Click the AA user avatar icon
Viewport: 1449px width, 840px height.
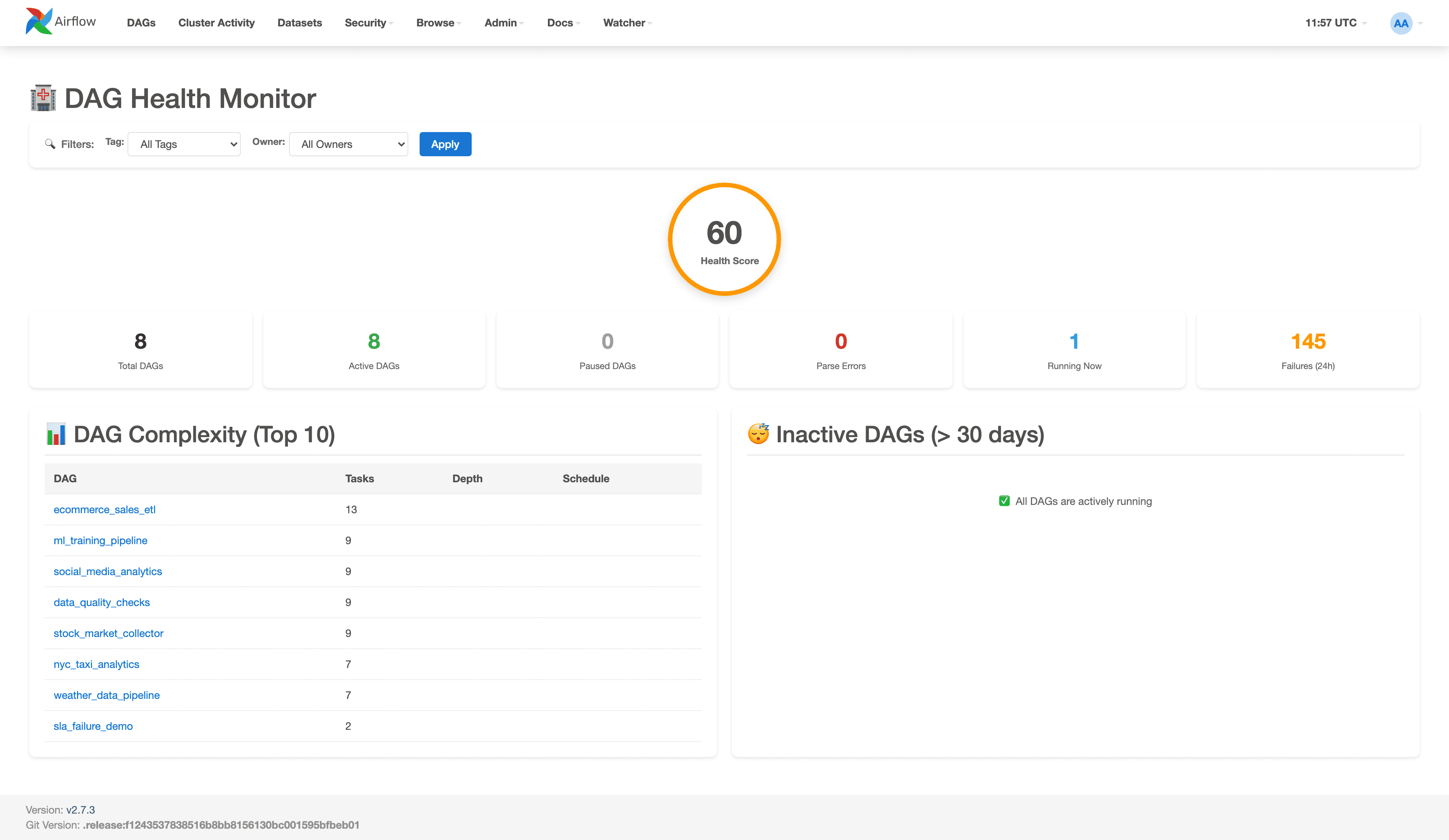point(1401,23)
